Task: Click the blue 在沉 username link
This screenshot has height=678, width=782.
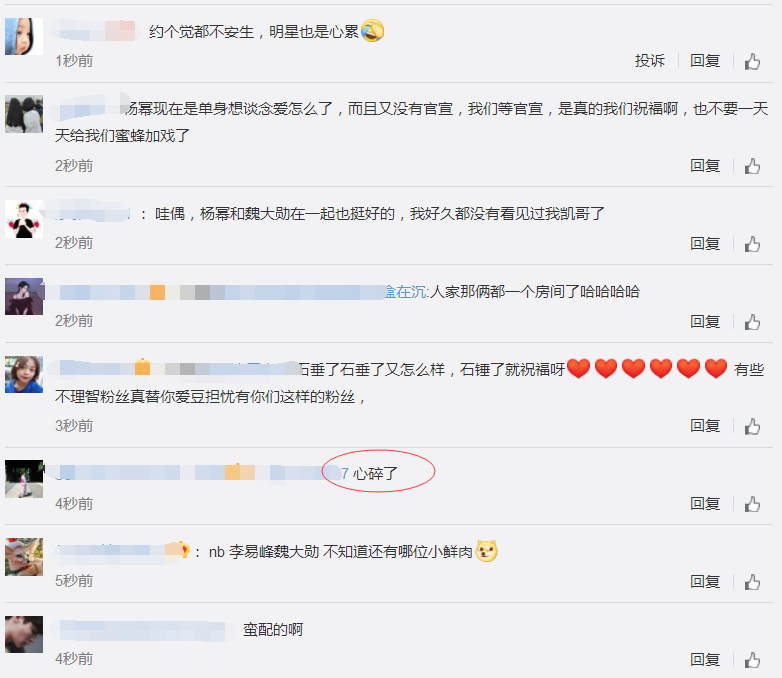Action: click(x=406, y=292)
